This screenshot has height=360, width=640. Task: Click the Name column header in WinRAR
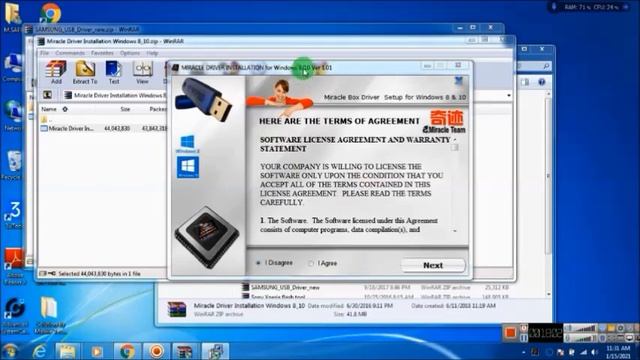49,109
